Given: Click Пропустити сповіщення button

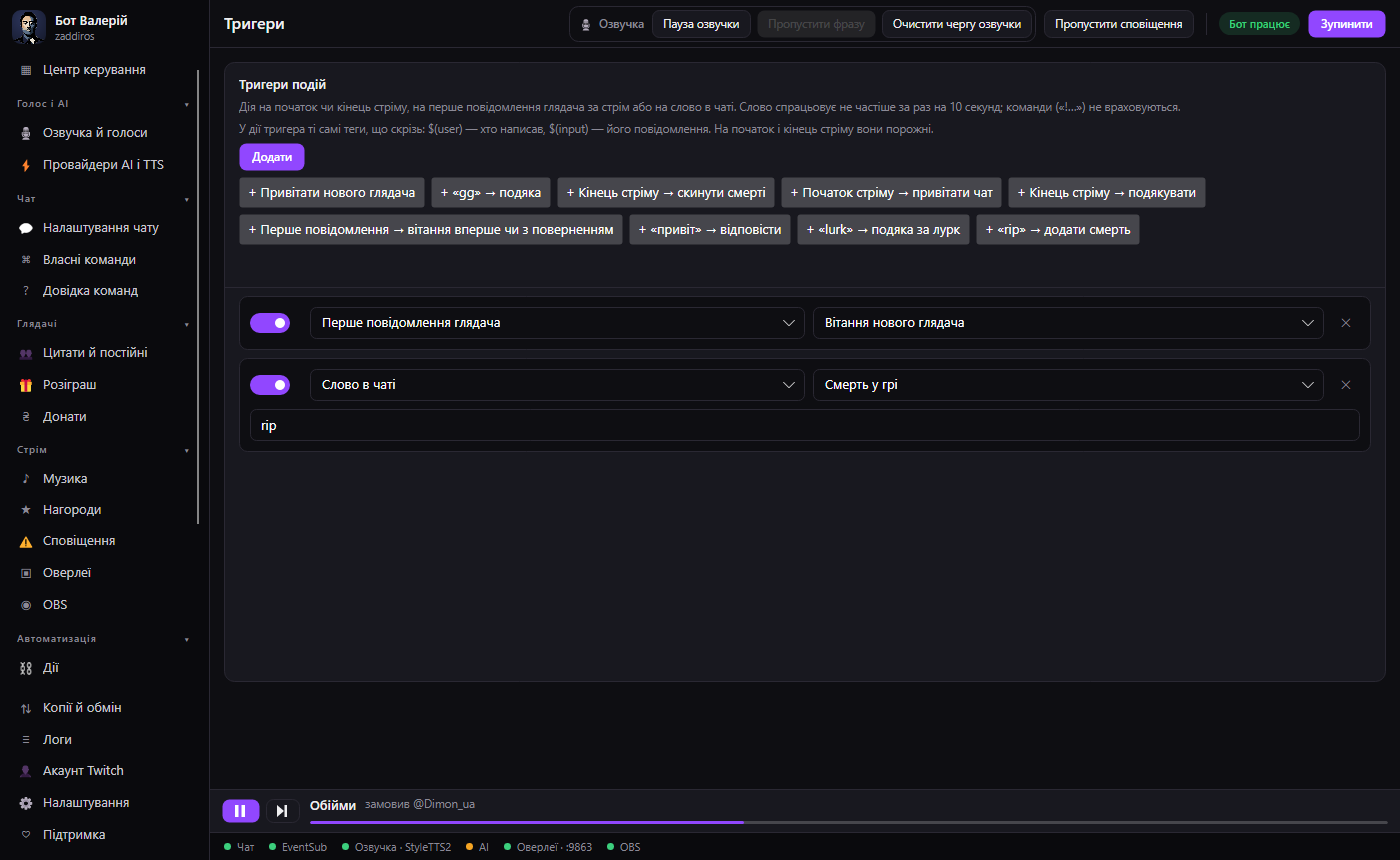Looking at the screenshot, I should click(1119, 24).
